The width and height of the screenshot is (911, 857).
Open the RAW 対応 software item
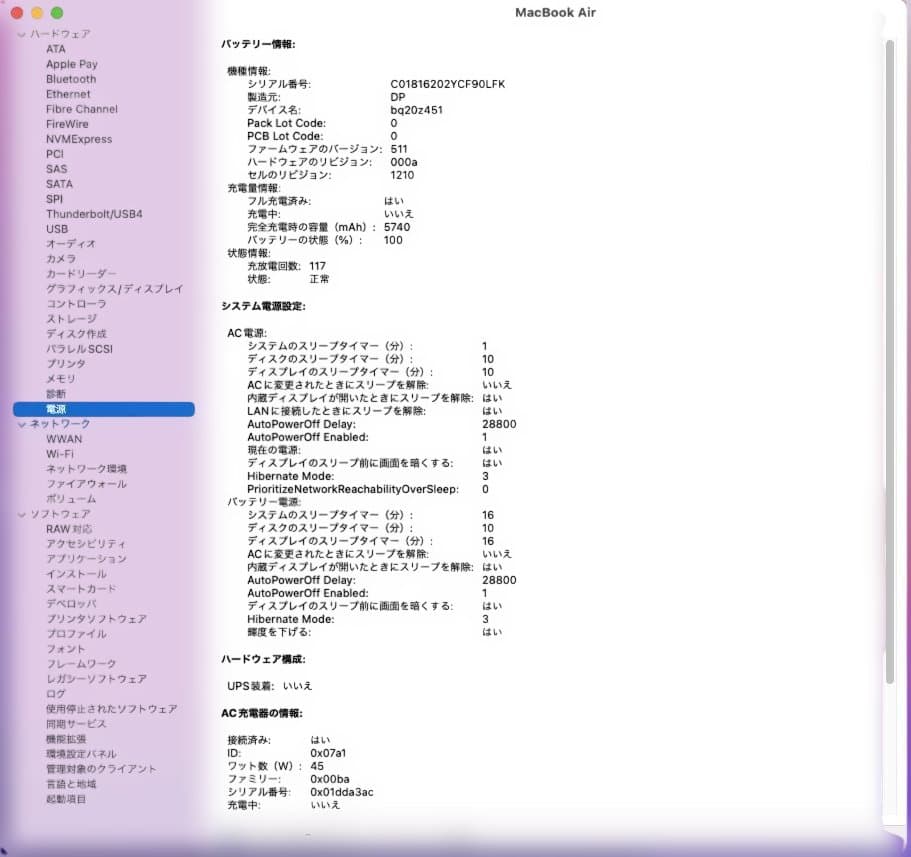tap(67, 529)
